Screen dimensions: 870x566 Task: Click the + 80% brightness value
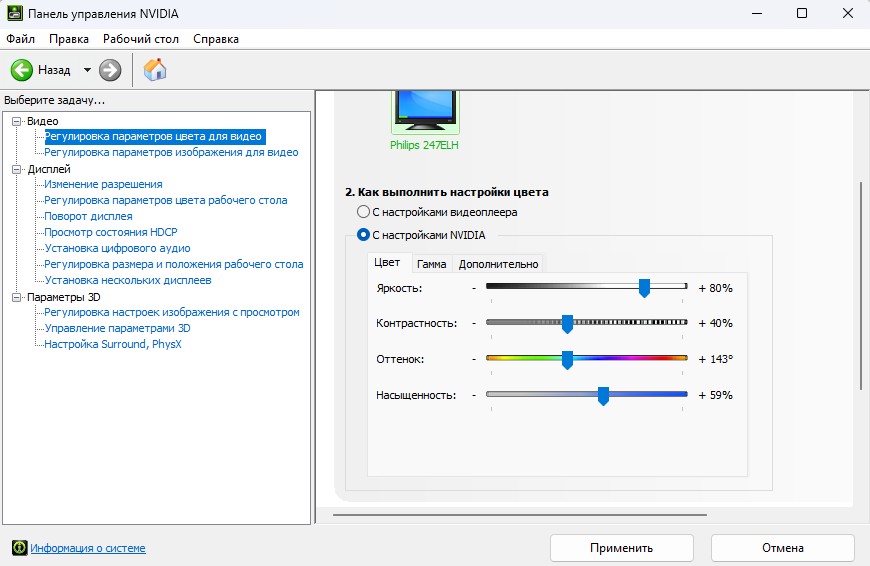tap(716, 288)
